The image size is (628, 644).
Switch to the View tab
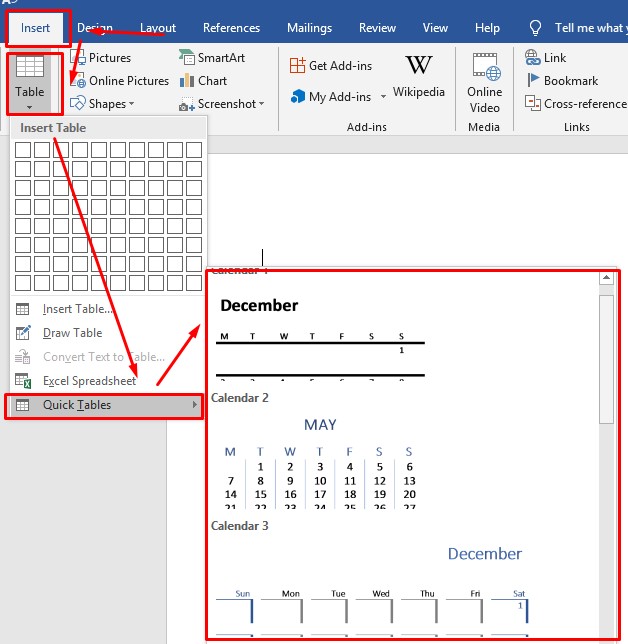pyautogui.click(x=435, y=28)
